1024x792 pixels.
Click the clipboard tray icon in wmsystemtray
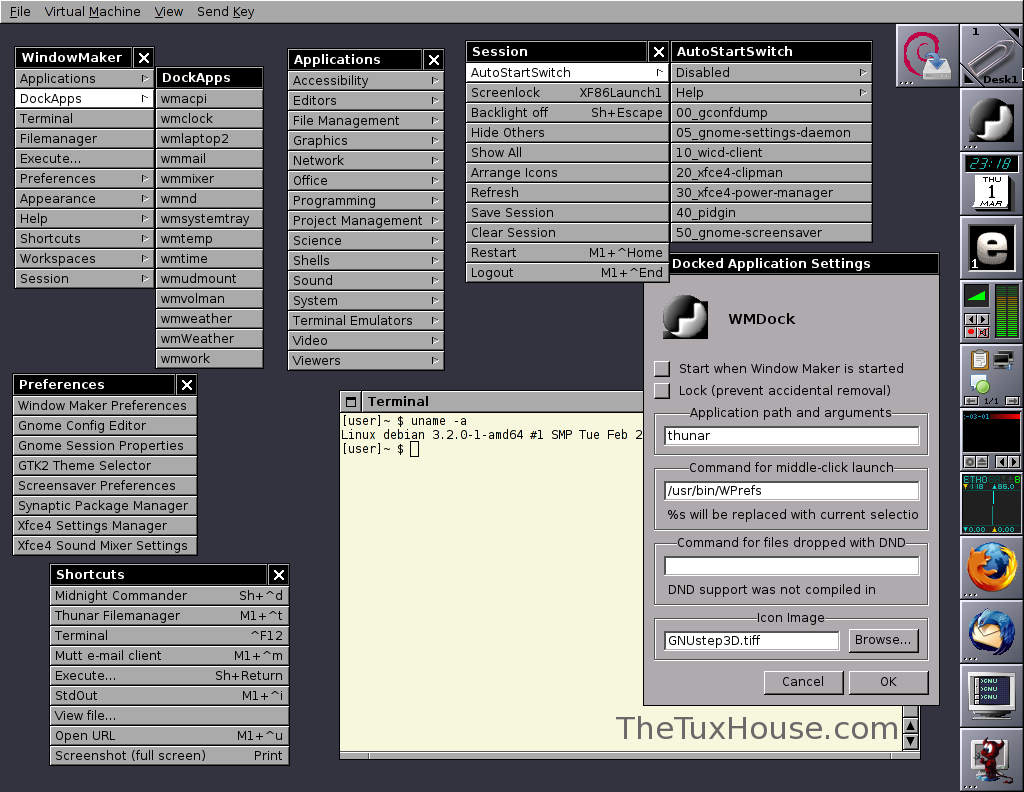[979, 360]
